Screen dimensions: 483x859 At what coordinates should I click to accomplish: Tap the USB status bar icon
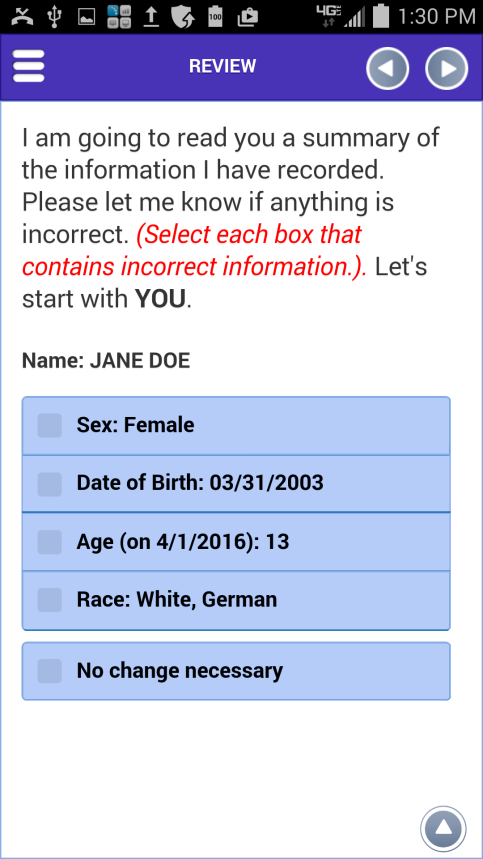pyautogui.click(x=53, y=17)
